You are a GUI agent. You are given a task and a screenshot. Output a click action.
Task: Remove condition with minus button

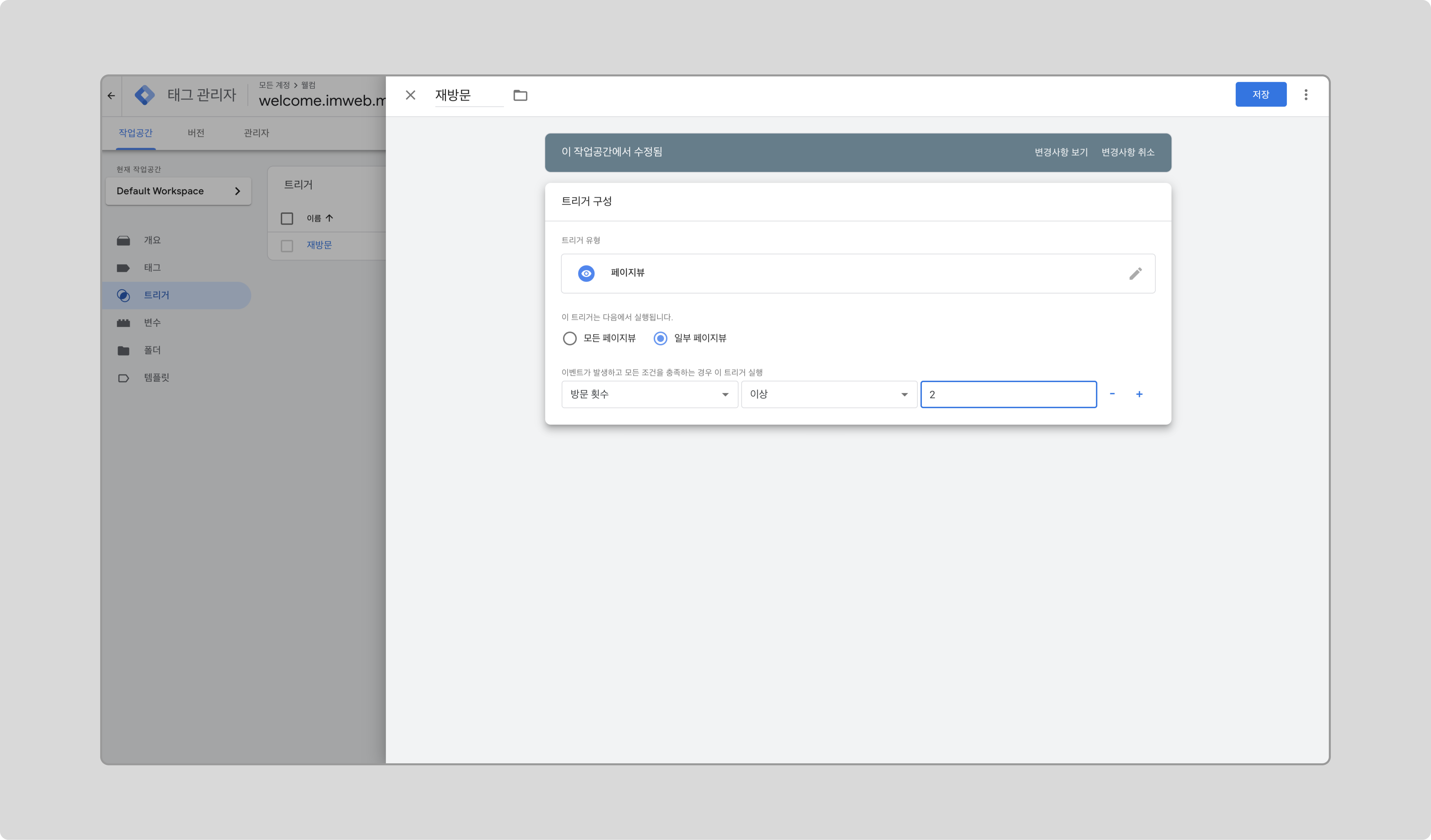coord(1112,394)
